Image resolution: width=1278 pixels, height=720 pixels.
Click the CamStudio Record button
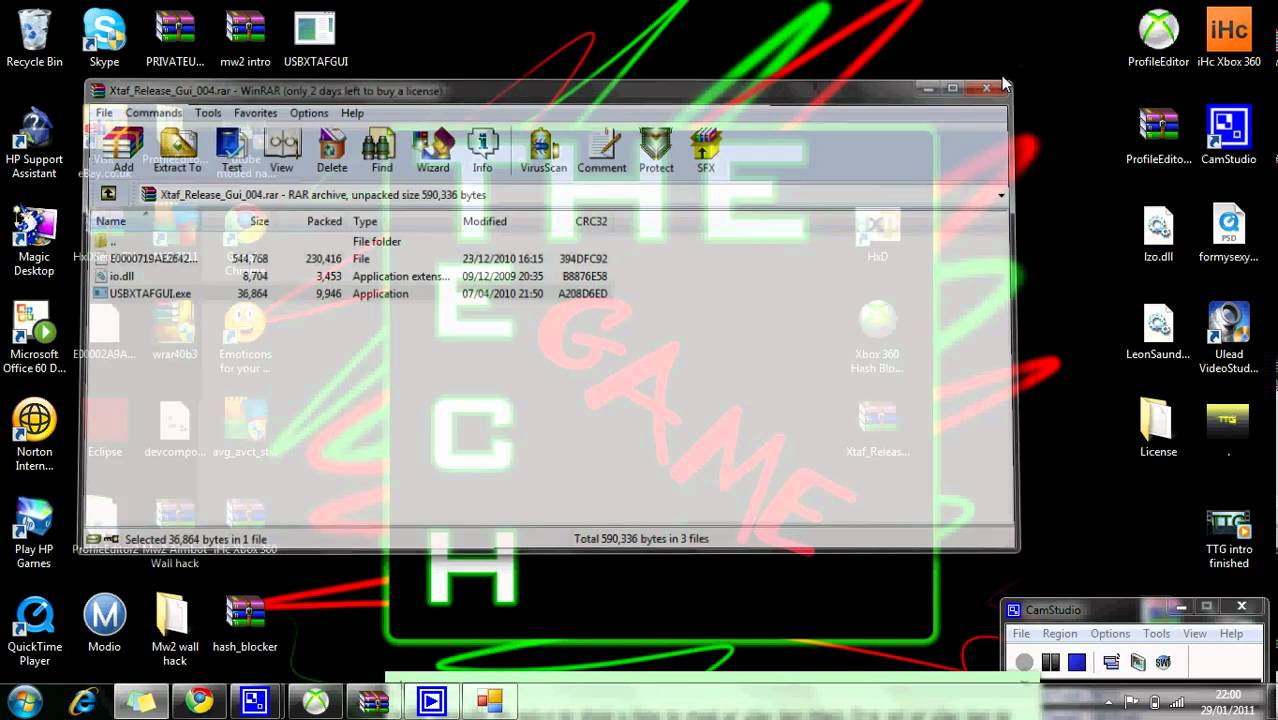click(1024, 662)
